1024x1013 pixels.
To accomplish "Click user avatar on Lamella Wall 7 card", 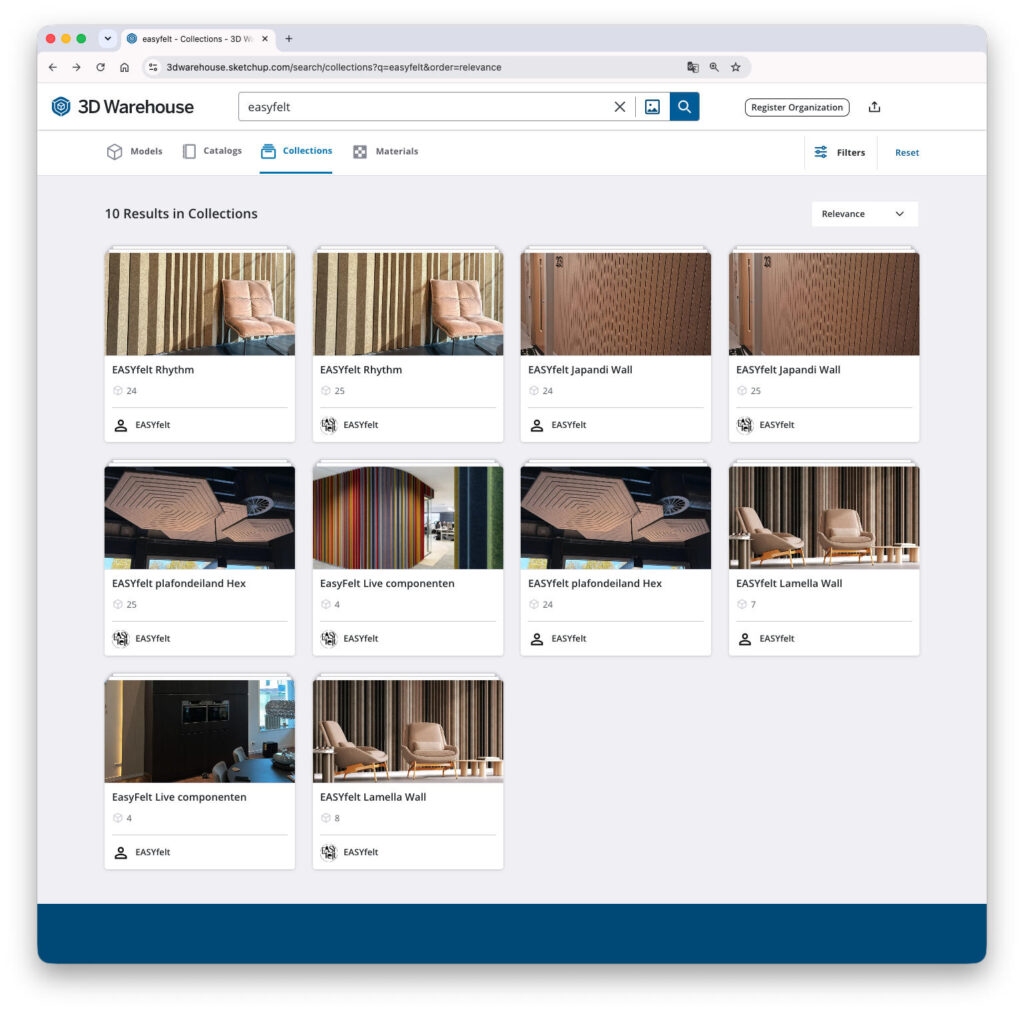I will [744, 639].
